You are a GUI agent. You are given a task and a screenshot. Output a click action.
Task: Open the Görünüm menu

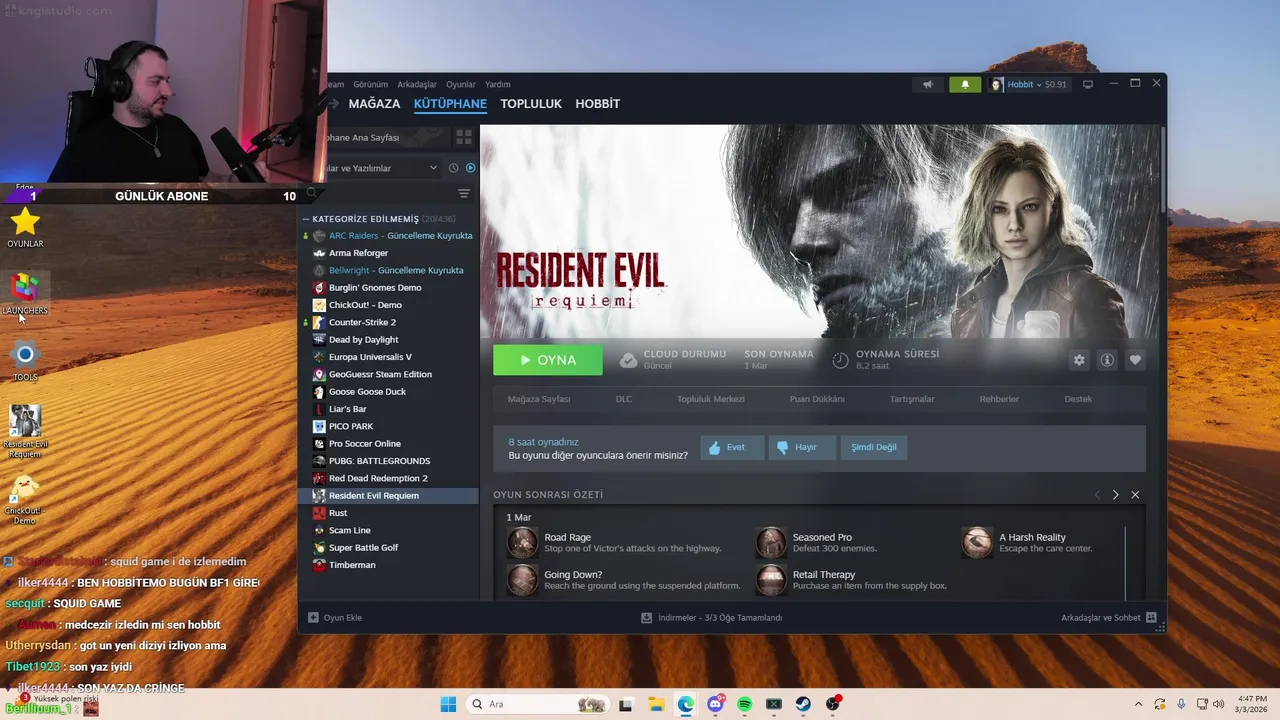point(370,85)
